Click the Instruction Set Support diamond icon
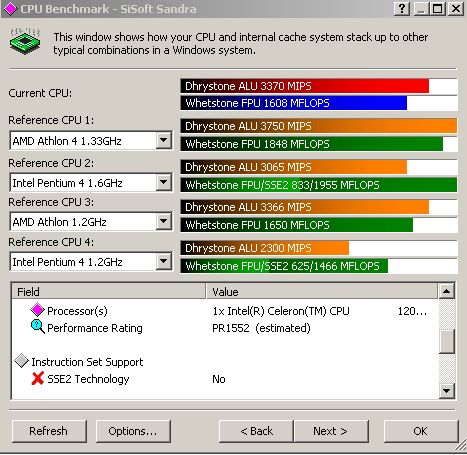This screenshot has height=455, width=467. [x=22, y=361]
